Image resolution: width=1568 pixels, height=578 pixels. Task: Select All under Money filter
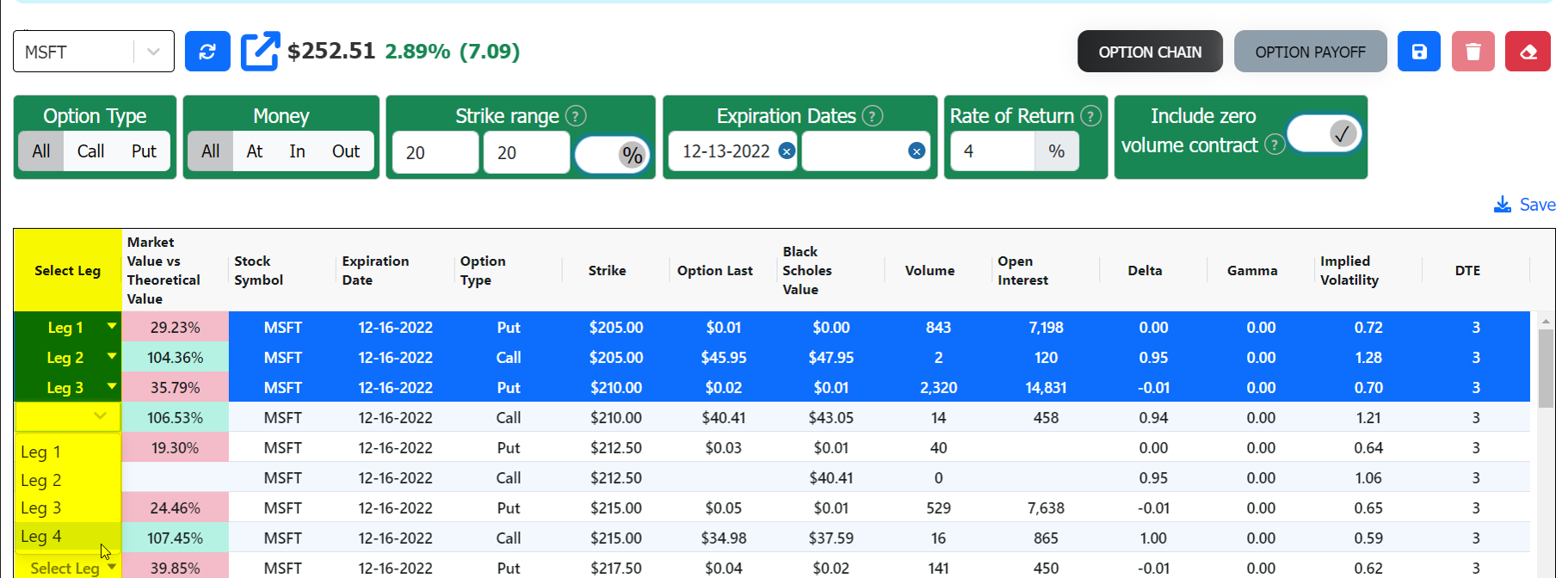click(211, 151)
